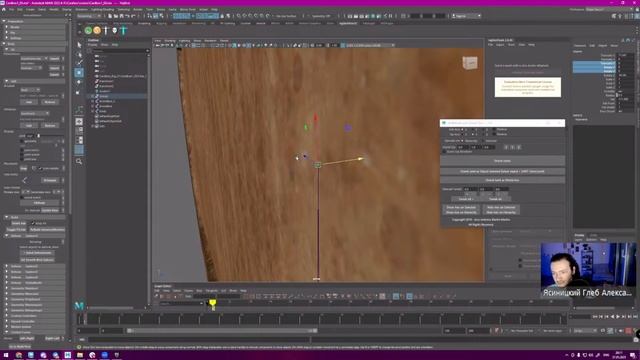Click the Outliner search field
Viewport: 640px width, 360px height.
[x=118, y=51]
